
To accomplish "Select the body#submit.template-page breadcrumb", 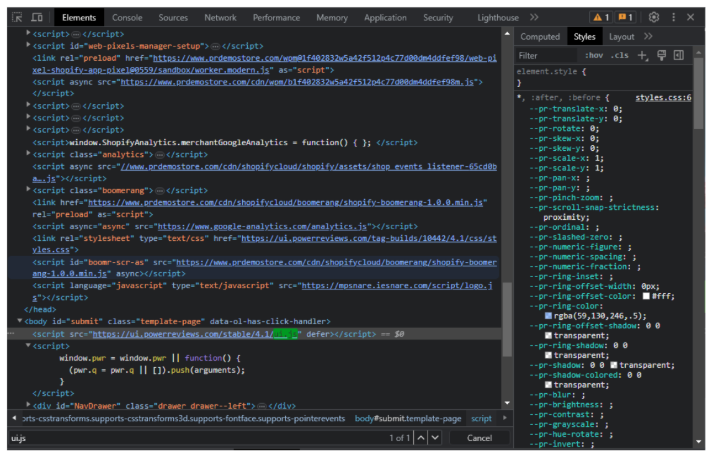I will click(408, 418).
